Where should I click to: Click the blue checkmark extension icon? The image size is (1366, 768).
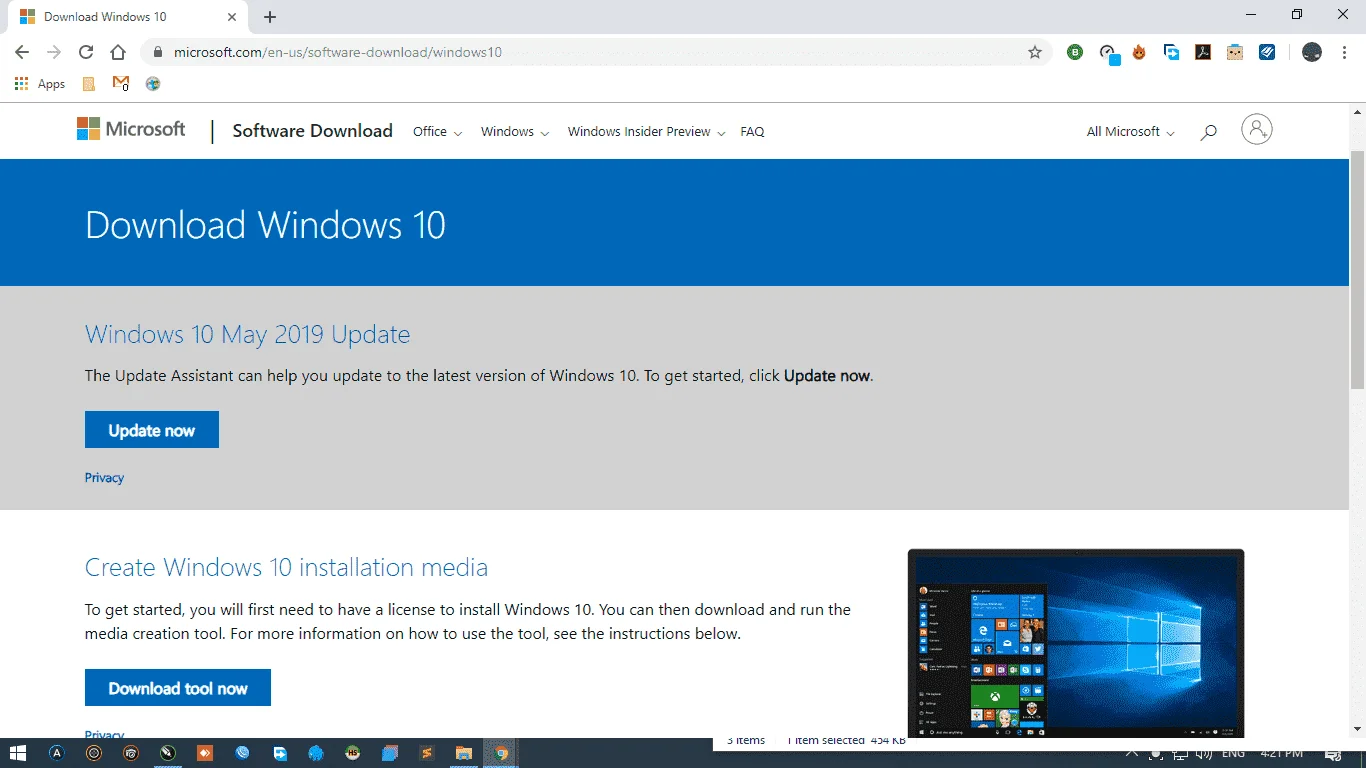pyautogui.click(x=1267, y=52)
